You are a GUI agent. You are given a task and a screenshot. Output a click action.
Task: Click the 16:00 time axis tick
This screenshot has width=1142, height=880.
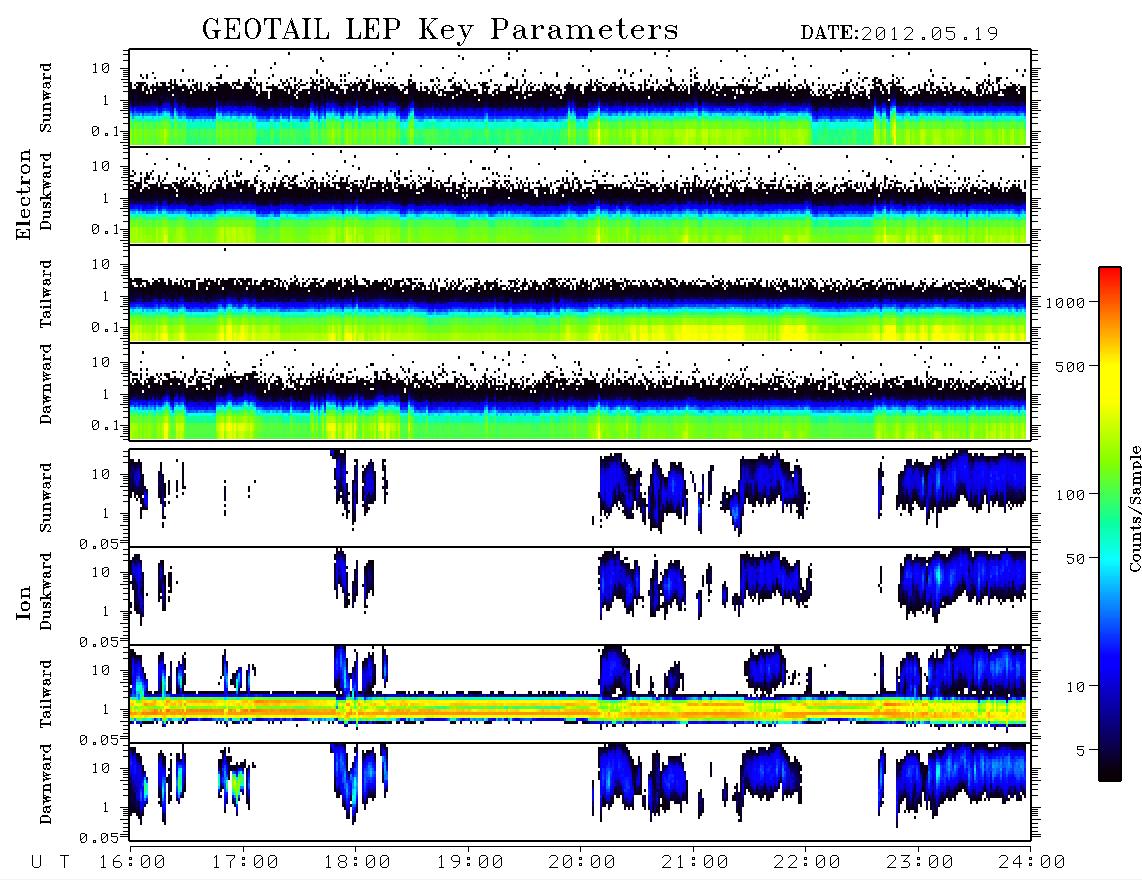point(133,862)
